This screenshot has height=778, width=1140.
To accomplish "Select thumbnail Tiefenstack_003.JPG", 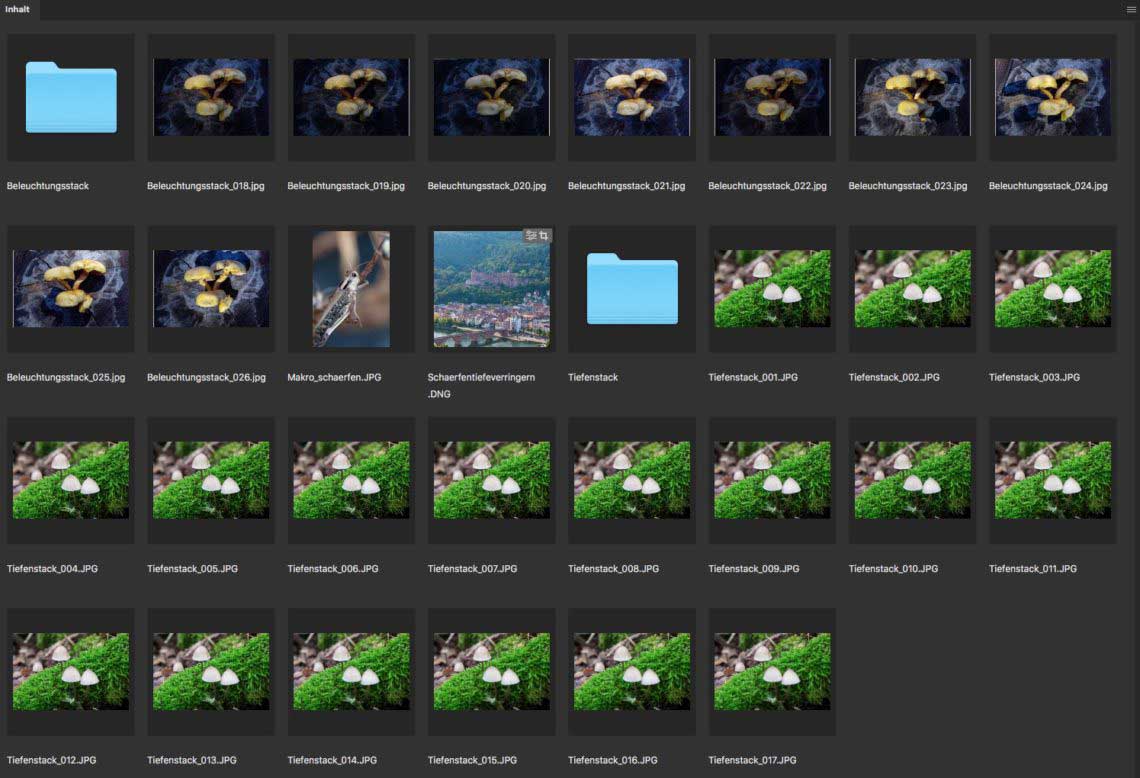I will tap(1052, 289).
